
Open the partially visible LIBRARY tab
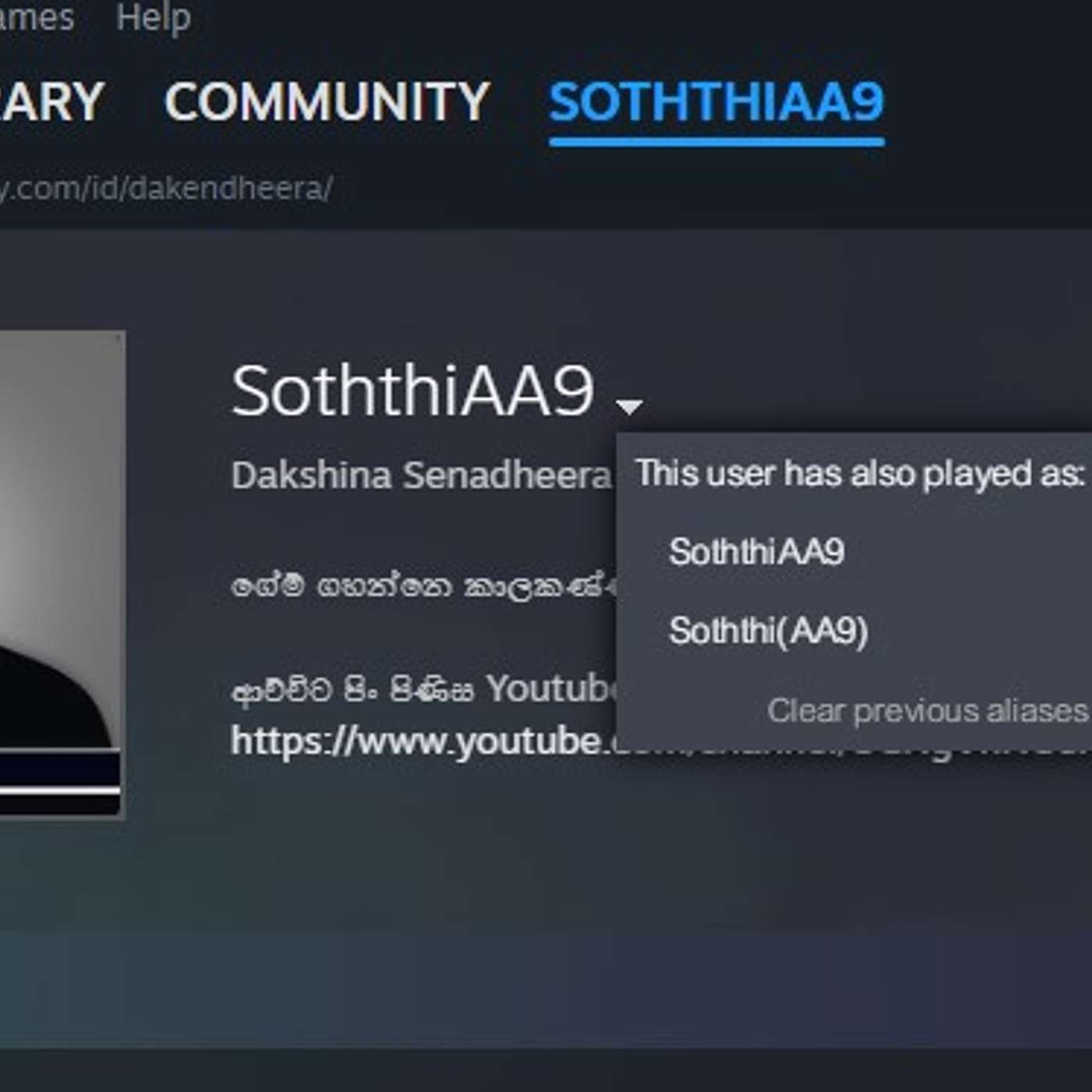coord(51,101)
